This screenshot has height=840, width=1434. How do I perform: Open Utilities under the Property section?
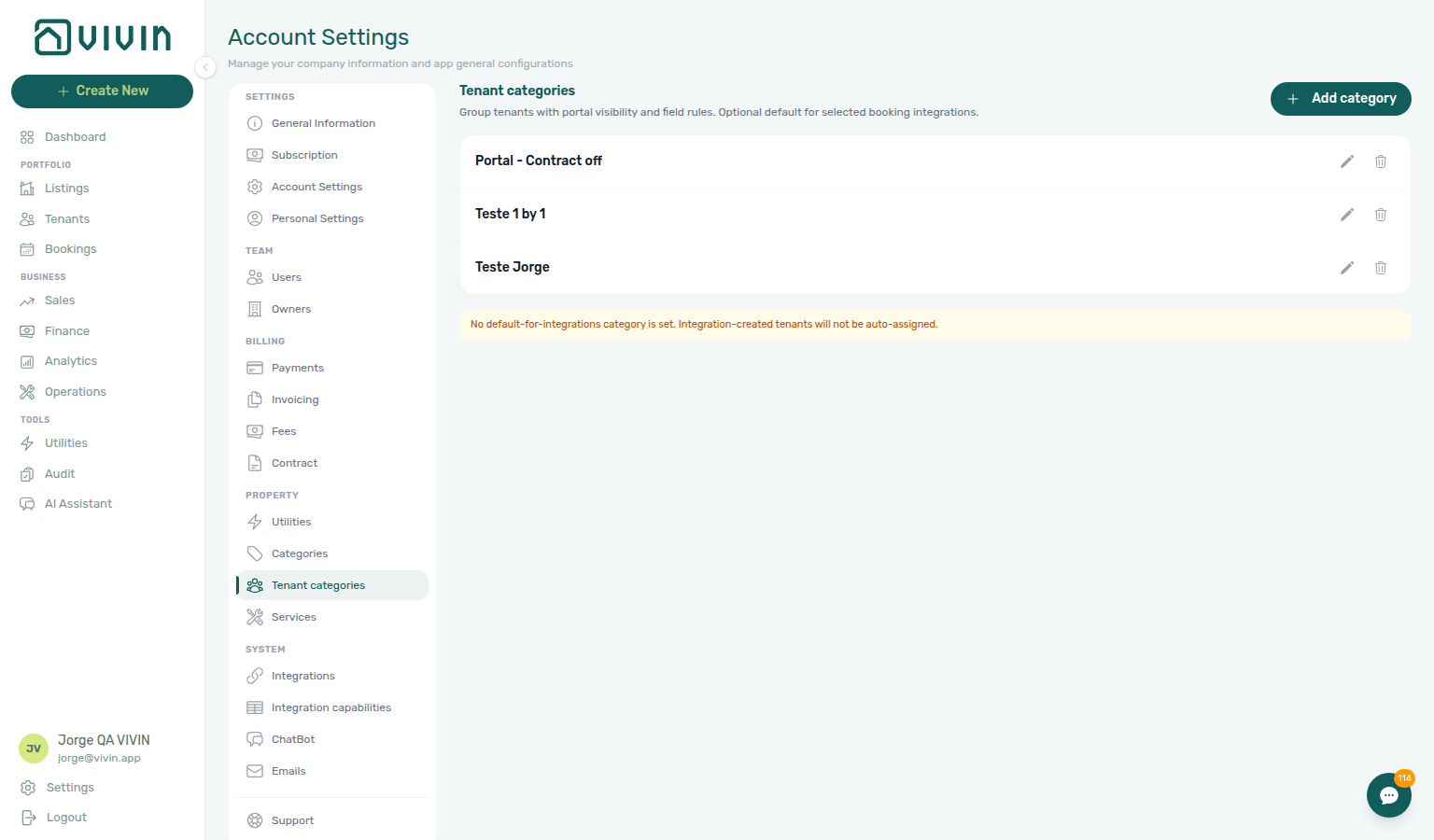click(332, 522)
